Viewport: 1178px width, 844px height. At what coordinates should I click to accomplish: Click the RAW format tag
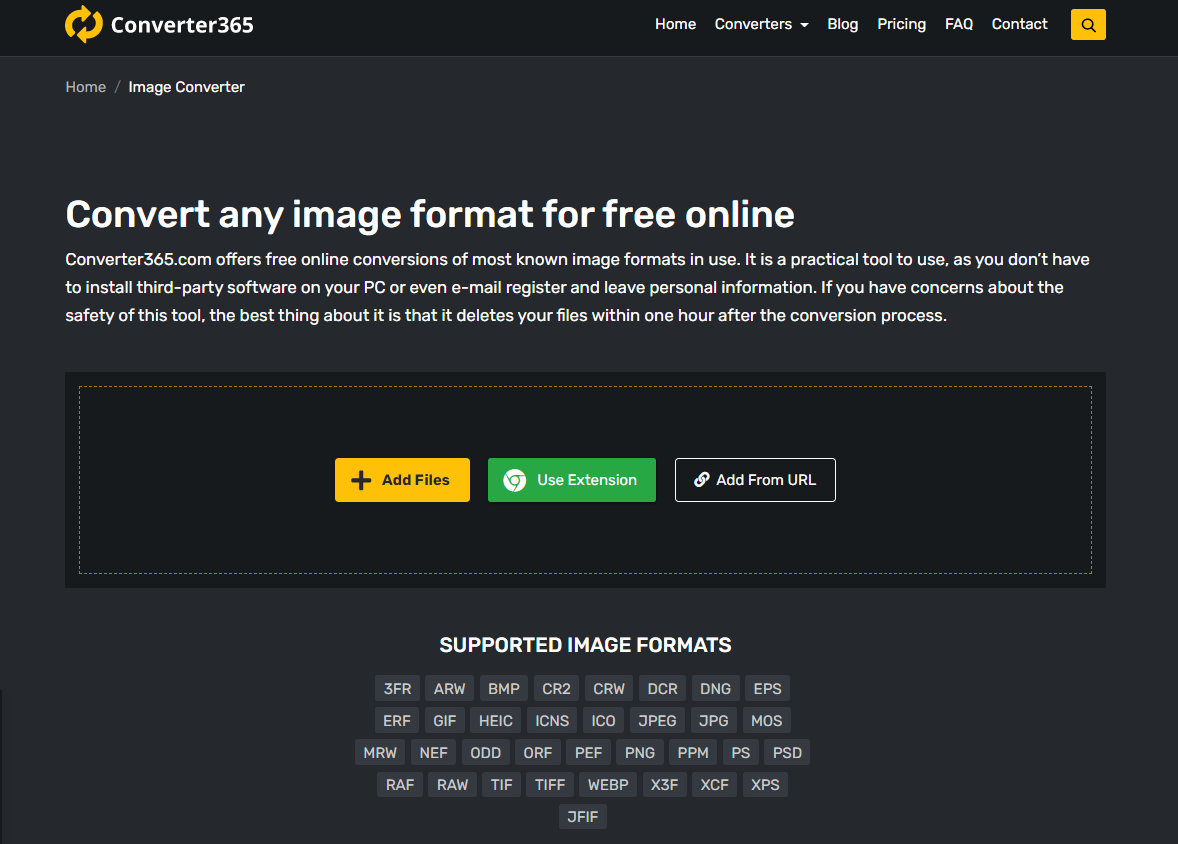point(452,785)
